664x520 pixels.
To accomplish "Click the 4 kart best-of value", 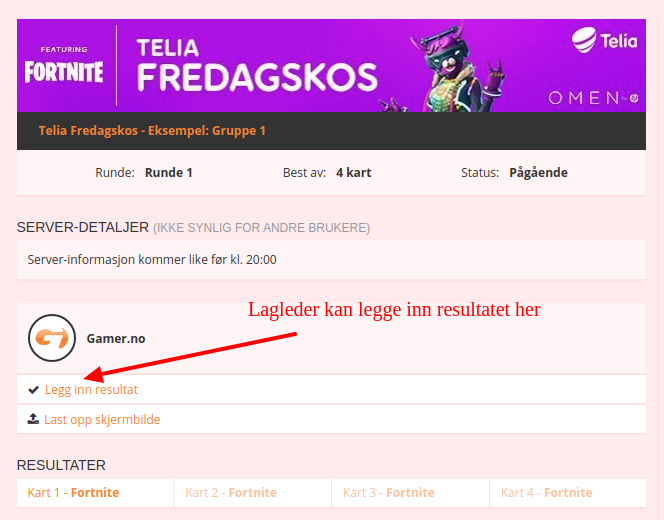I will tap(354, 172).
